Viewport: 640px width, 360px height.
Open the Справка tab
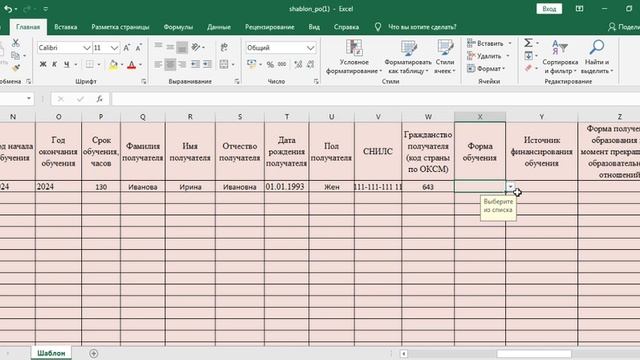346,27
